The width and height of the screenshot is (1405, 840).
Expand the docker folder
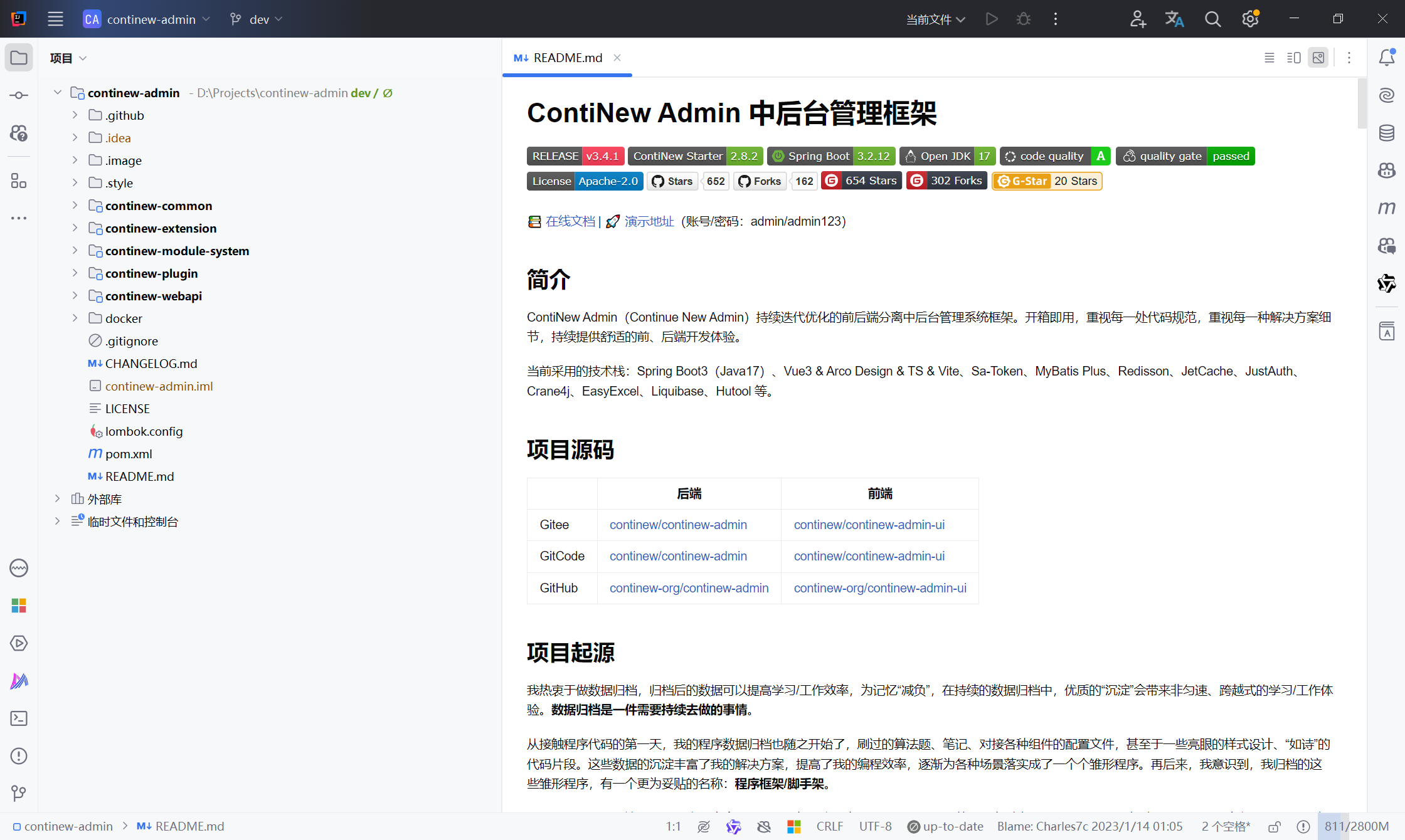(75, 318)
